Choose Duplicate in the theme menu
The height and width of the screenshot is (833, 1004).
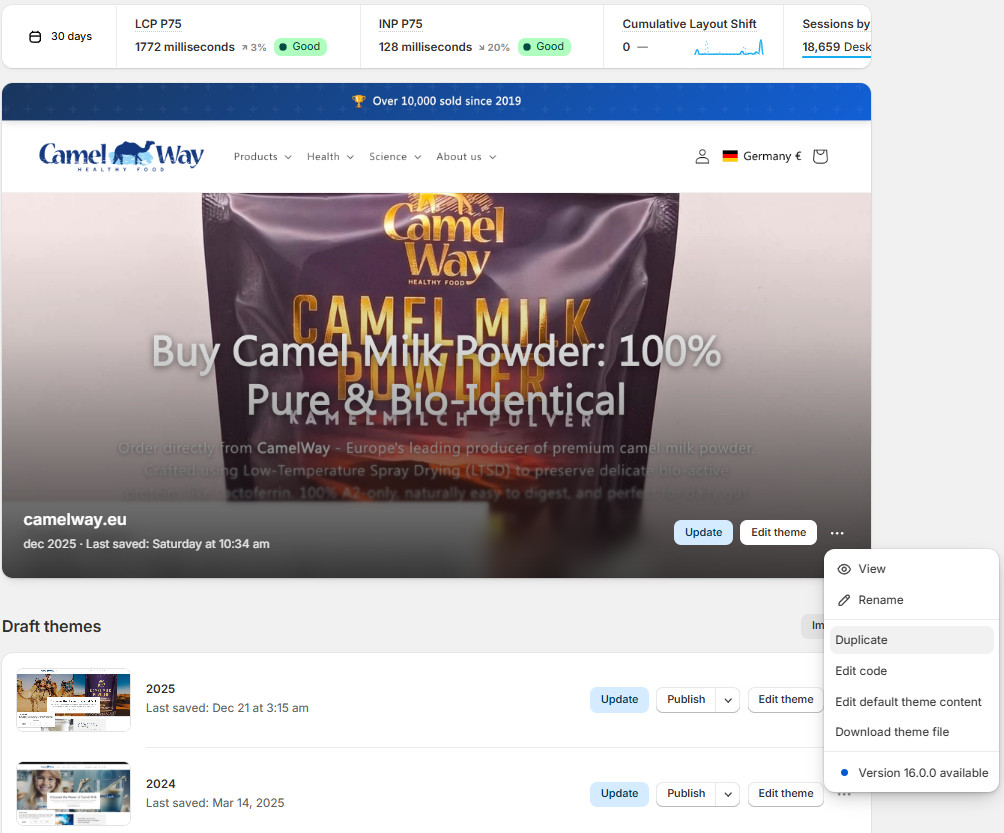pyautogui.click(x=911, y=640)
